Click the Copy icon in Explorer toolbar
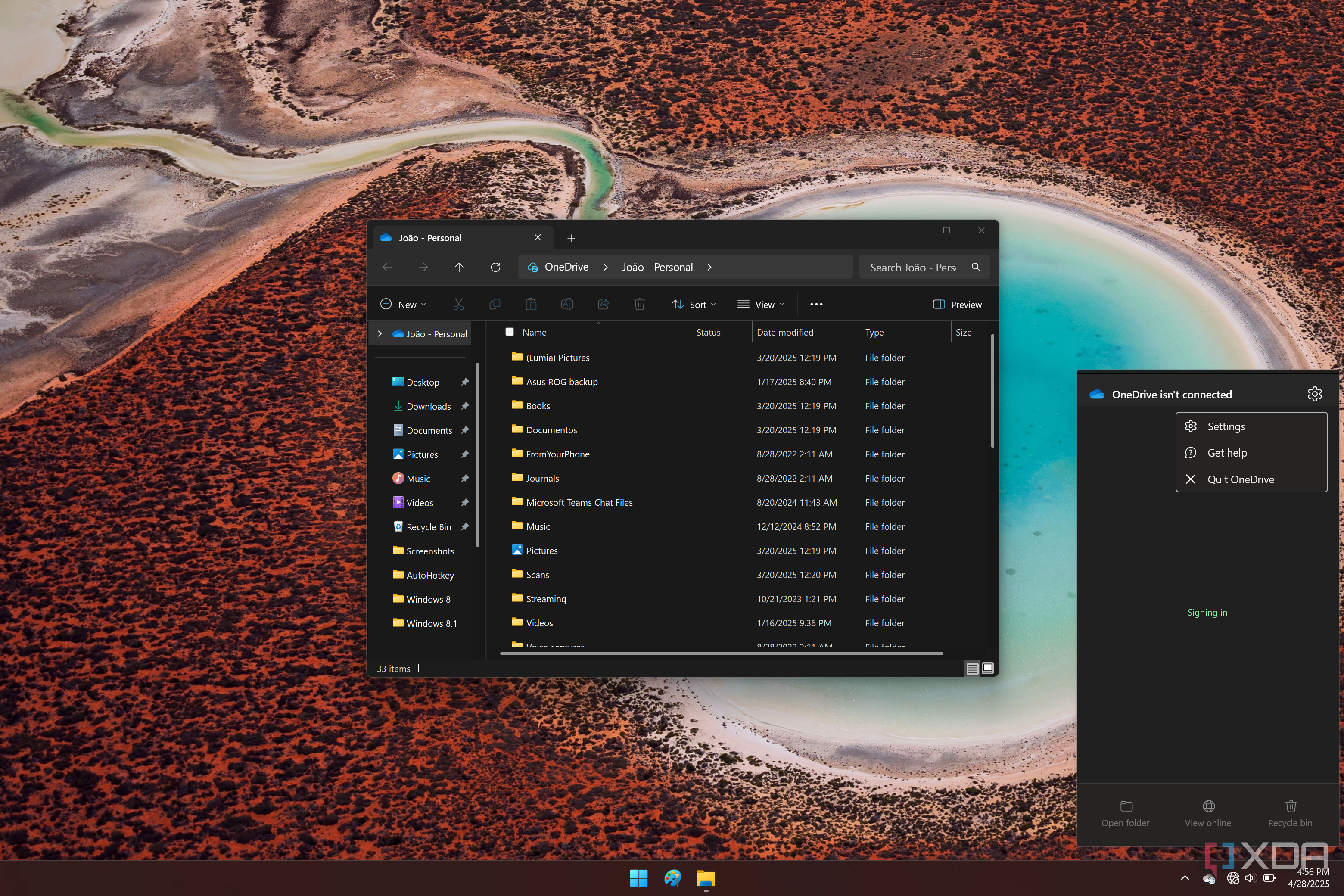 (x=495, y=305)
